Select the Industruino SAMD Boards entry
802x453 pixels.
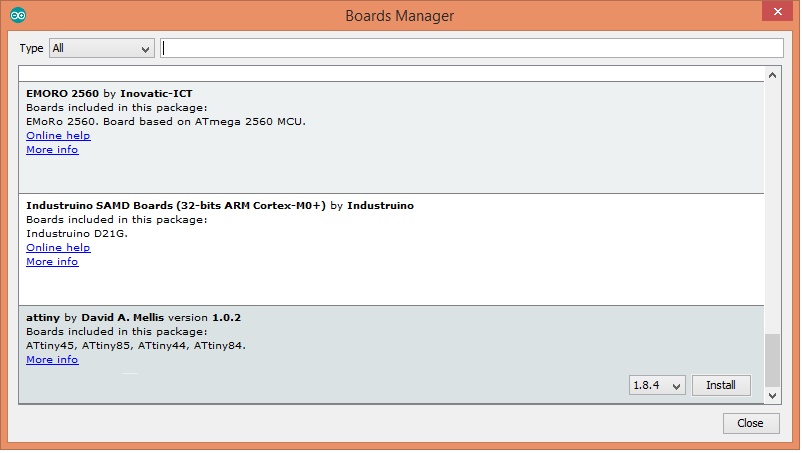[391, 250]
